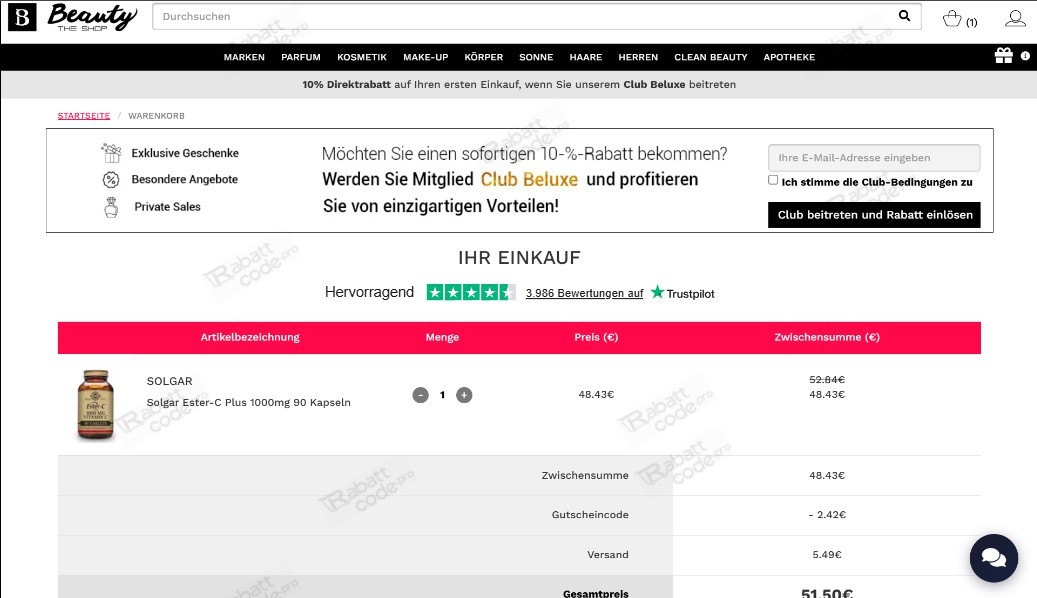This screenshot has width=1037, height=598.
Task: Increase quantity with the plus button
Action: (464, 395)
